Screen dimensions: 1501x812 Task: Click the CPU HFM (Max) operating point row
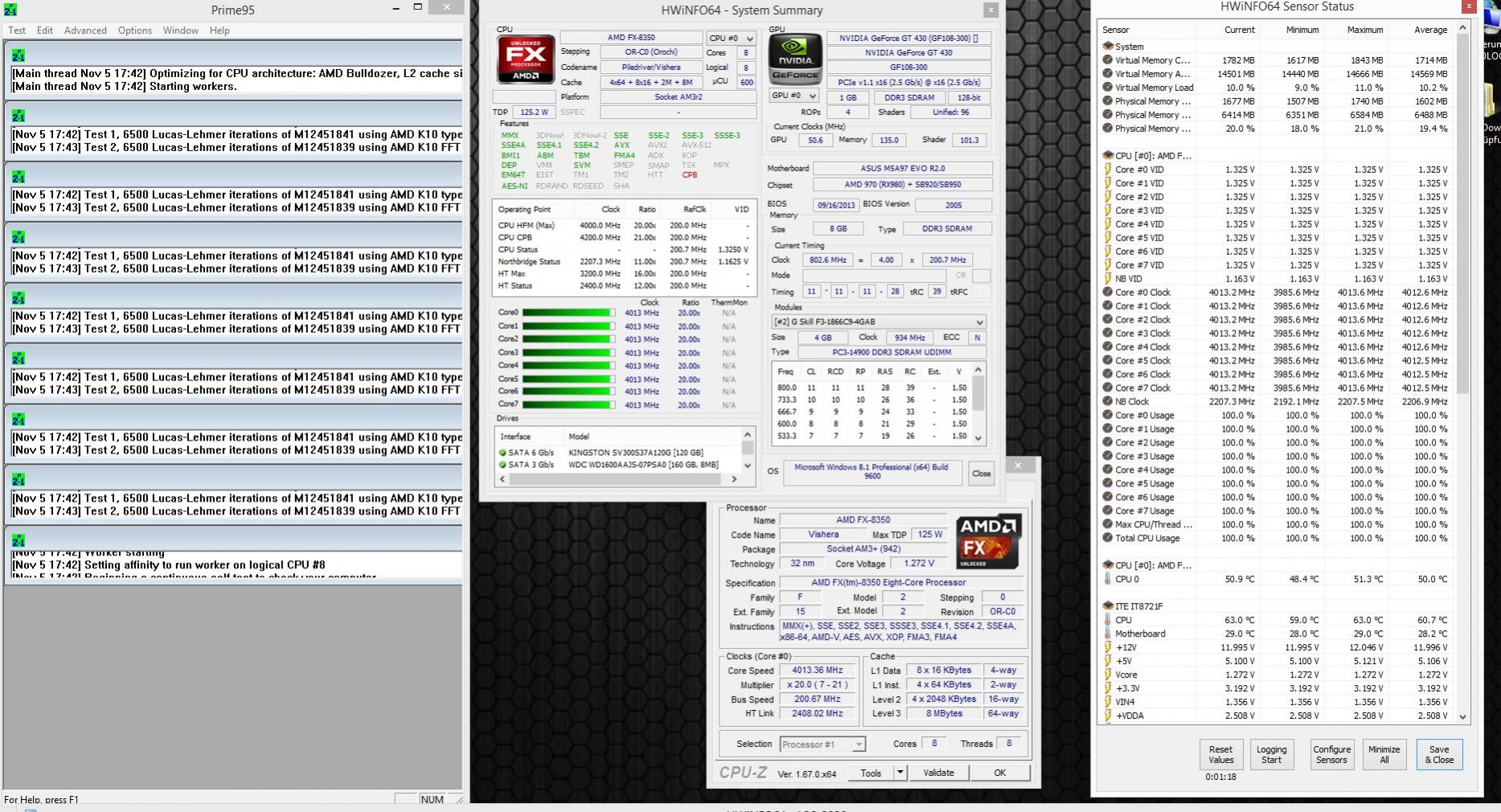click(x=624, y=225)
